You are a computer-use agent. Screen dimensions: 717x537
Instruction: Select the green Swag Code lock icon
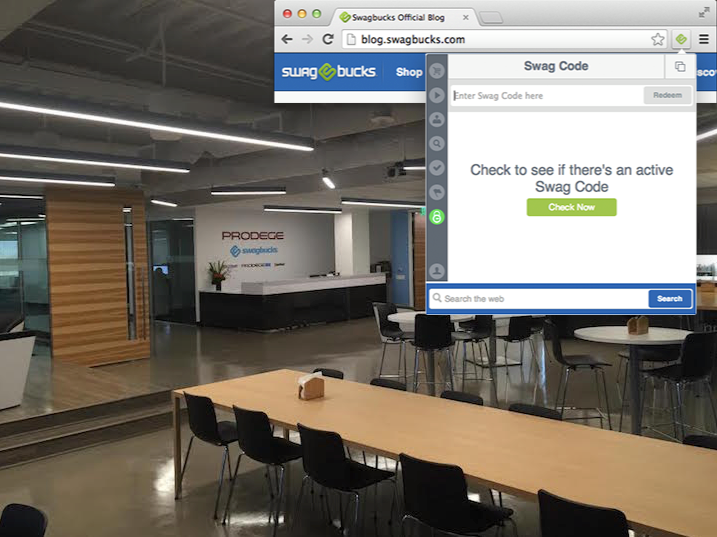click(437, 217)
